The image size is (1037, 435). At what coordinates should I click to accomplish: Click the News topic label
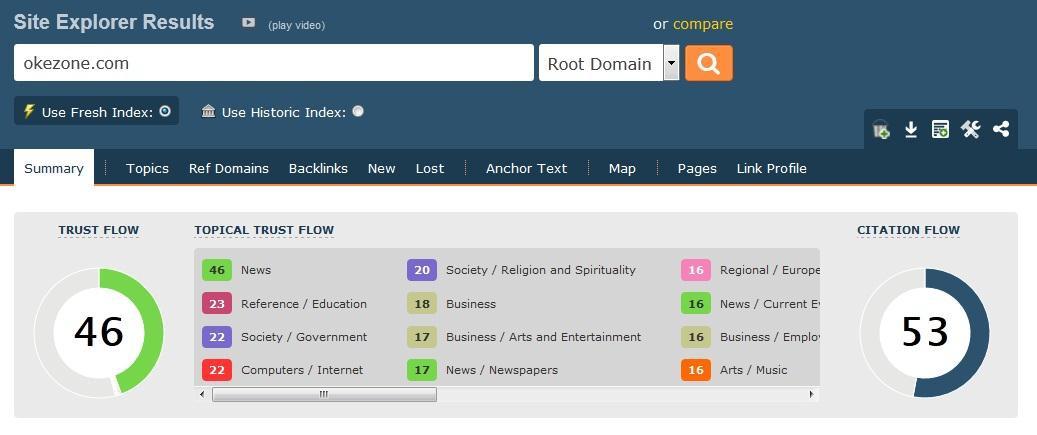pyautogui.click(x=256, y=270)
